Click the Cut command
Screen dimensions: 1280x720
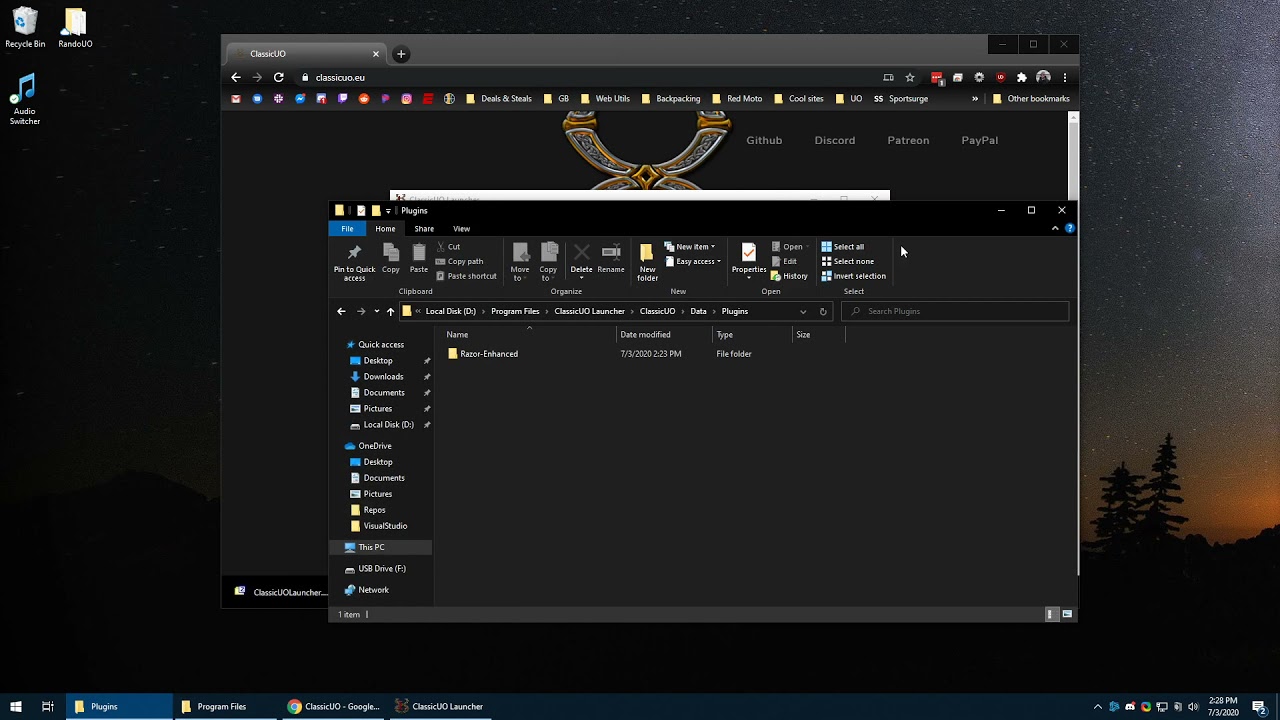click(x=448, y=247)
